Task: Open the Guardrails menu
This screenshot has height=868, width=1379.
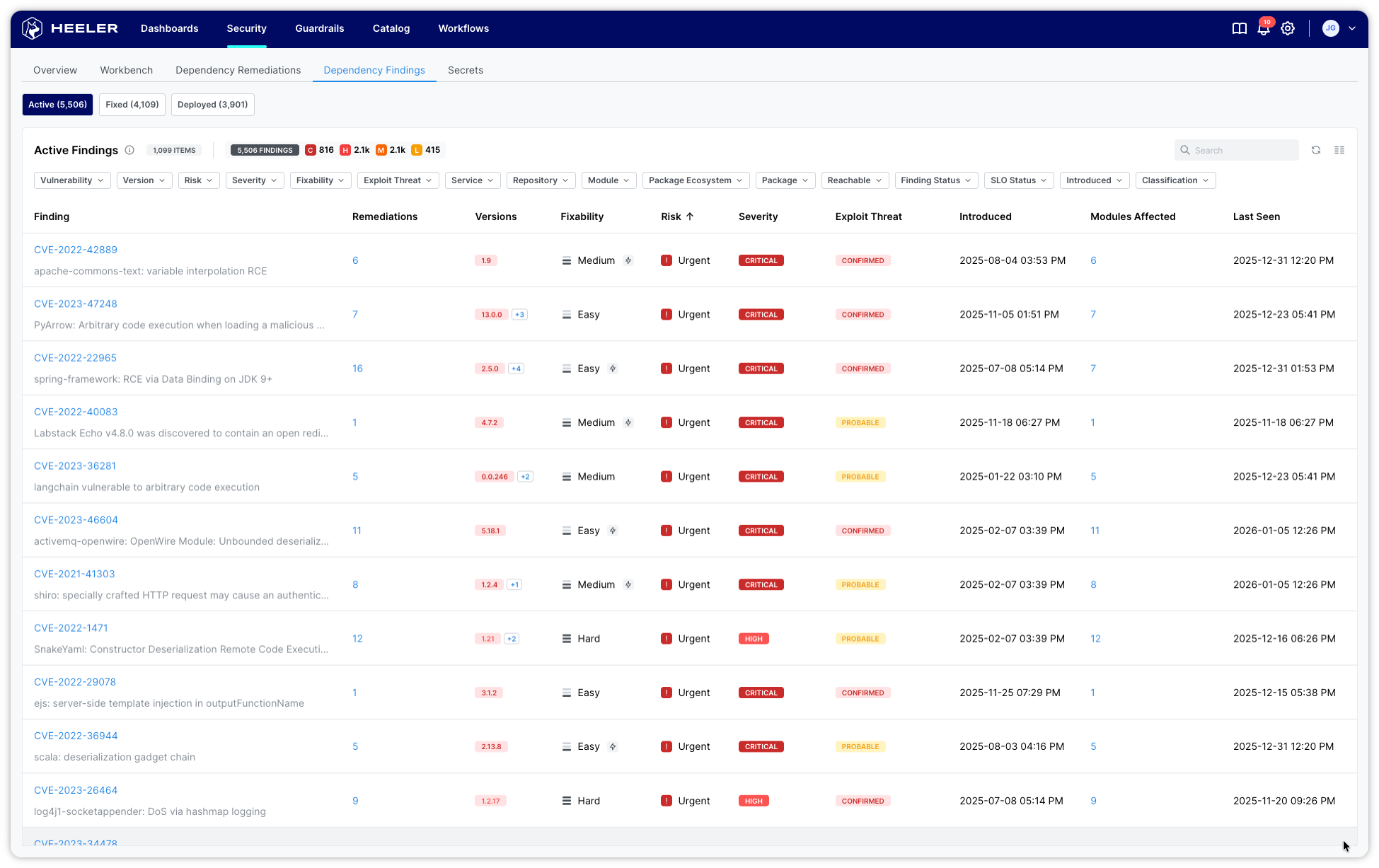Action: click(x=319, y=28)
